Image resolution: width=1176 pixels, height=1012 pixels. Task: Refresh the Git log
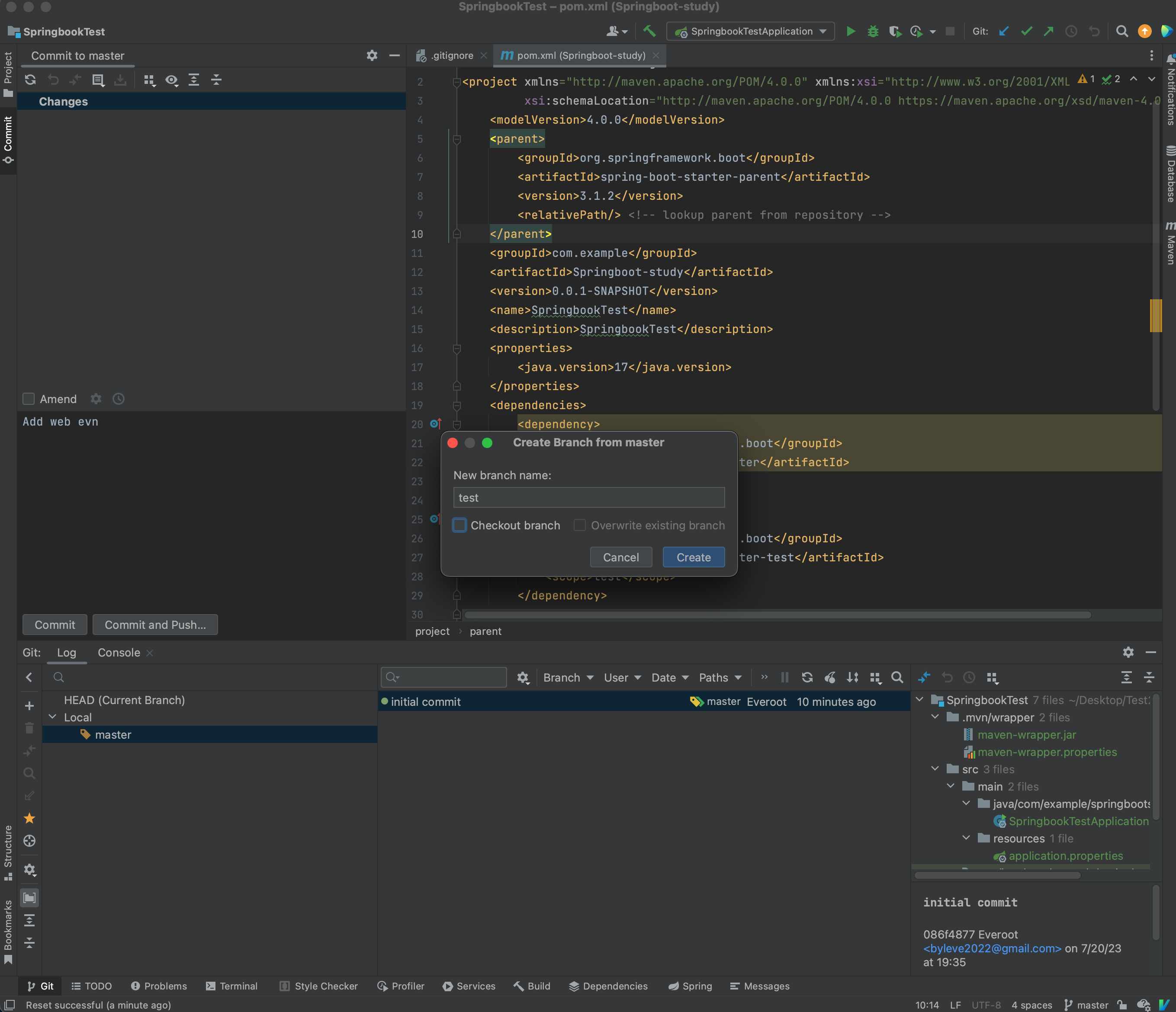coord(807,677)
